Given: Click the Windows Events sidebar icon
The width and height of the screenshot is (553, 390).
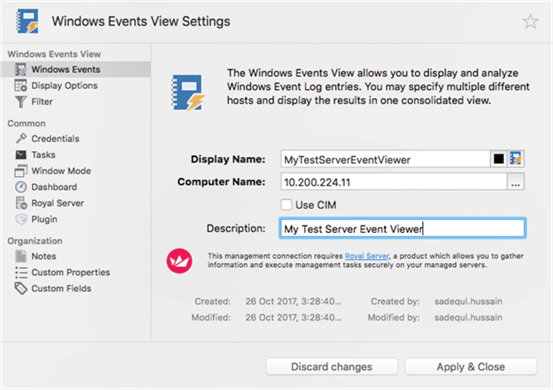Looking at the screenshot, I should click(x=20, y=69).
